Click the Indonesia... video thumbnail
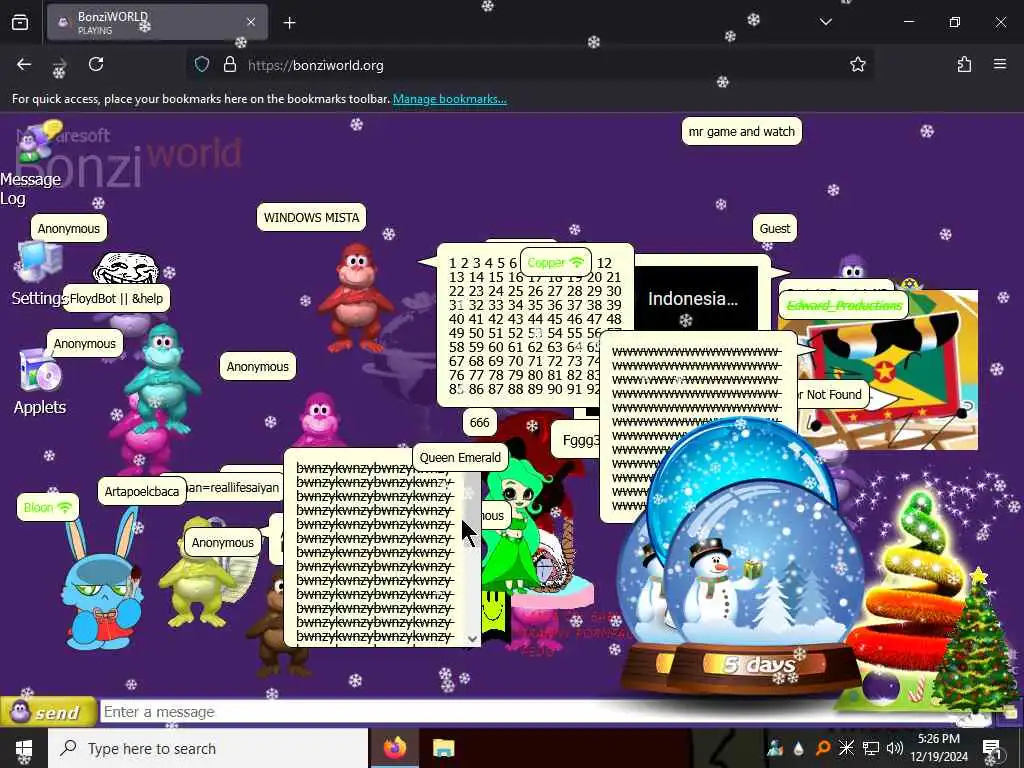 point(696,298)
